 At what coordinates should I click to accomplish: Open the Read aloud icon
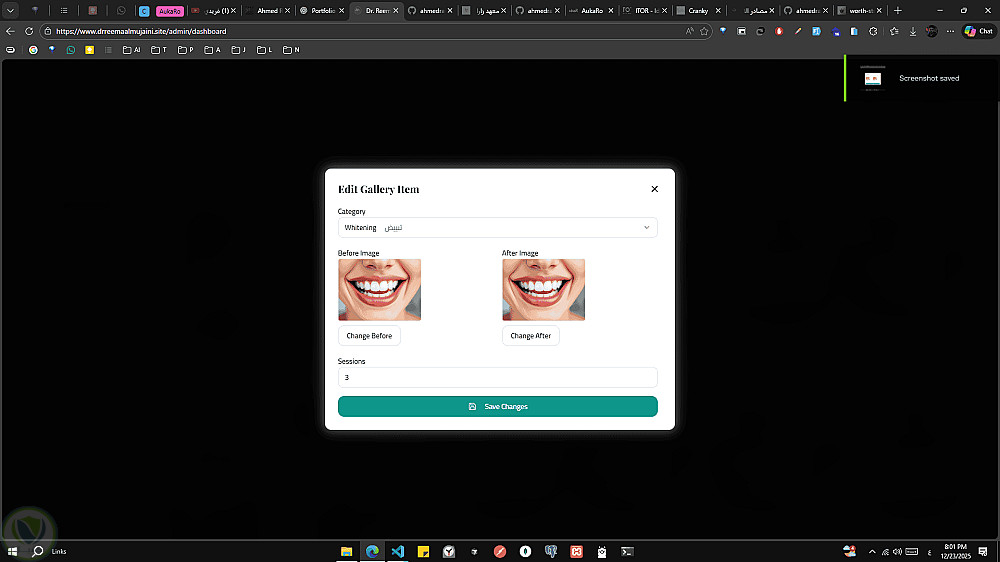click(689, 31)
